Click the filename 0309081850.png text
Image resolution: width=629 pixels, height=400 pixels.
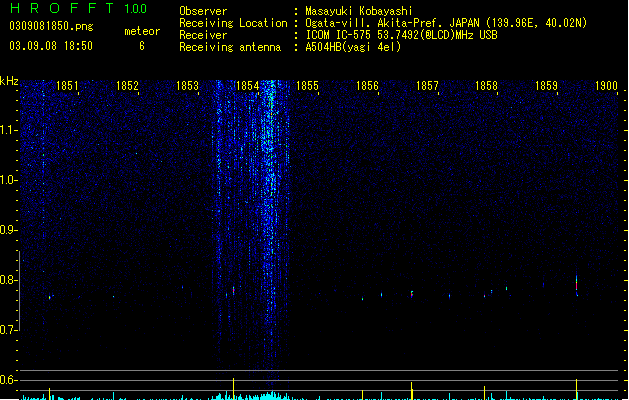point(51,26)
